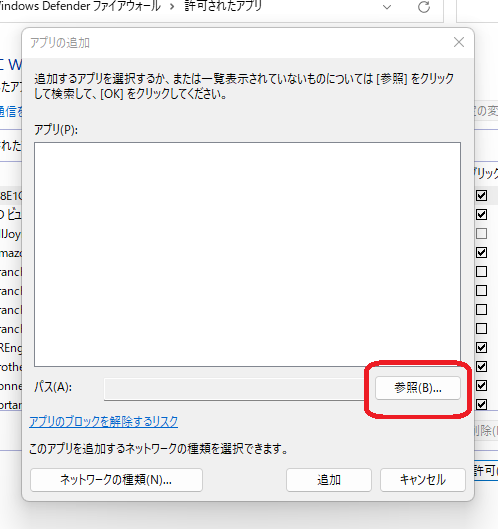
Task: Open ネットワークの種類(N)... settings
Action: pyautogui.click(x=116, y=479)
